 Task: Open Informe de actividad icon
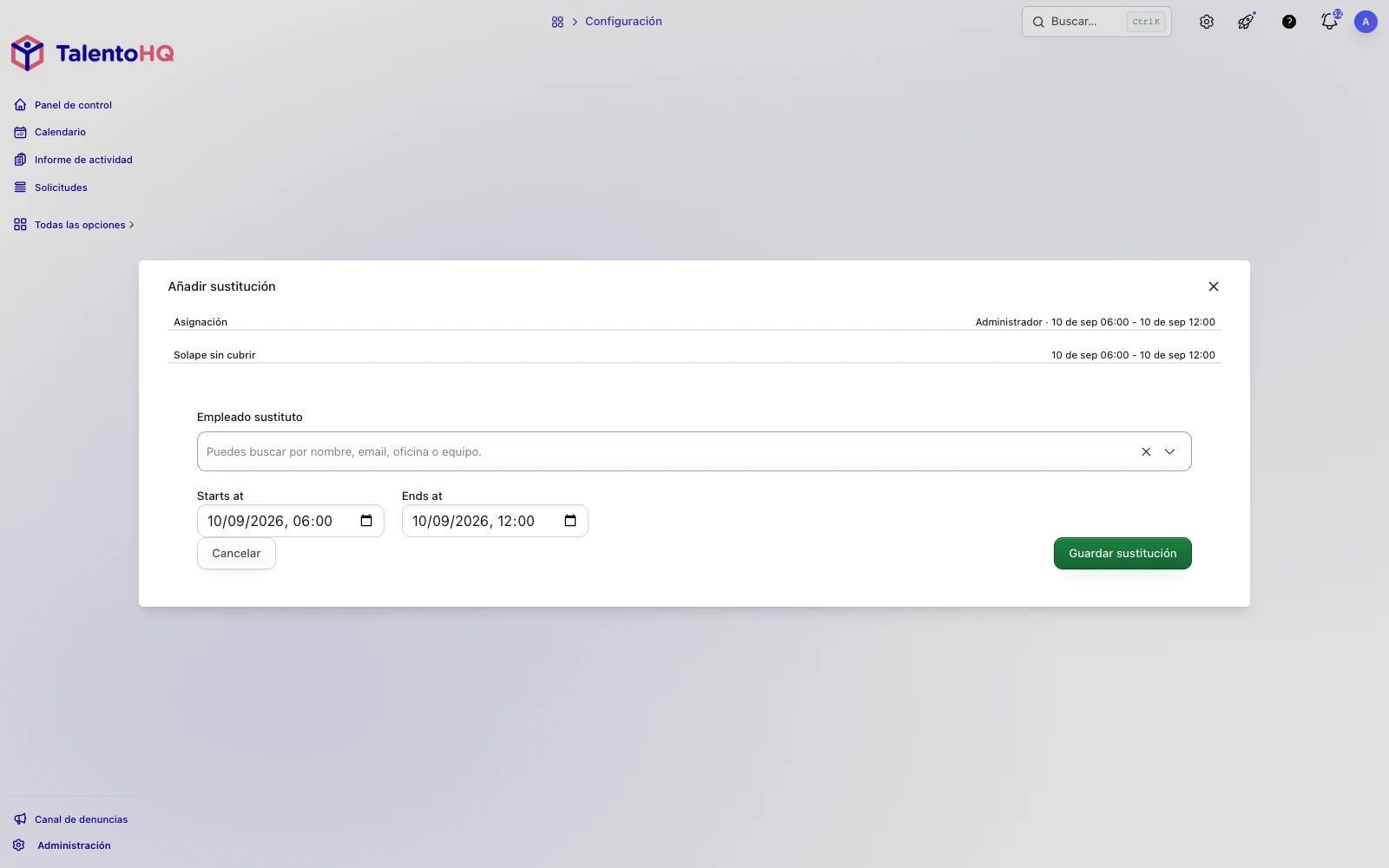(20, 160)
